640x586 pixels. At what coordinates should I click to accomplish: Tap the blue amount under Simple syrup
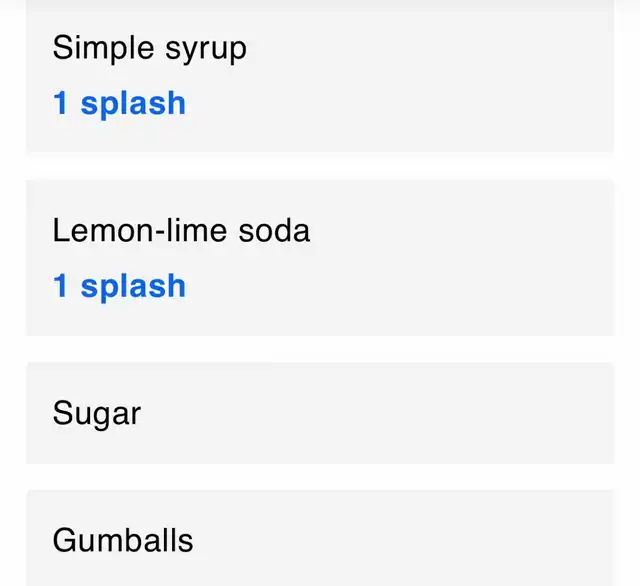click(x=119, y=104)
